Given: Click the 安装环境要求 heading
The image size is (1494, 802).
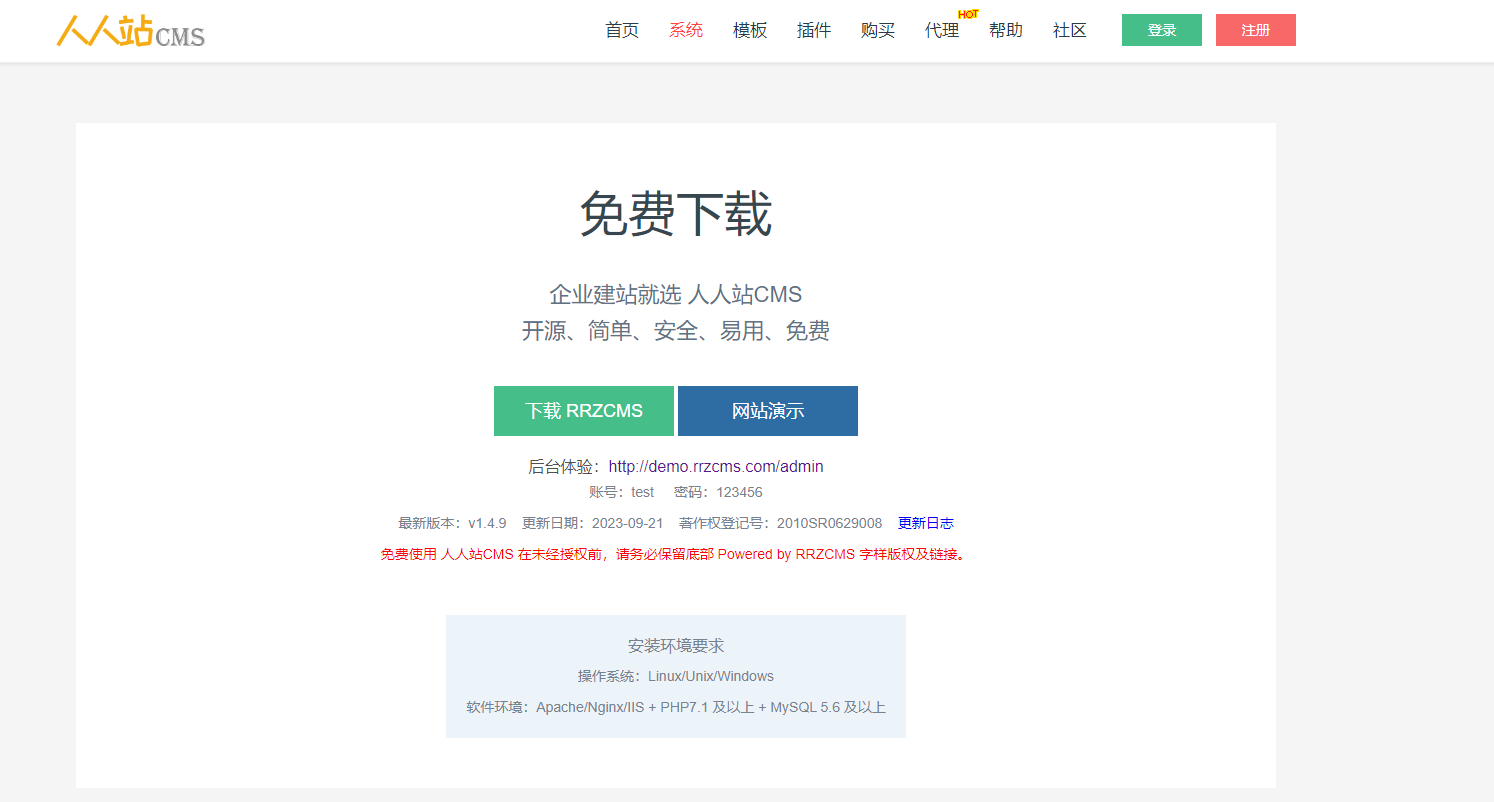Looking at the screenshot, I should 676,646.
